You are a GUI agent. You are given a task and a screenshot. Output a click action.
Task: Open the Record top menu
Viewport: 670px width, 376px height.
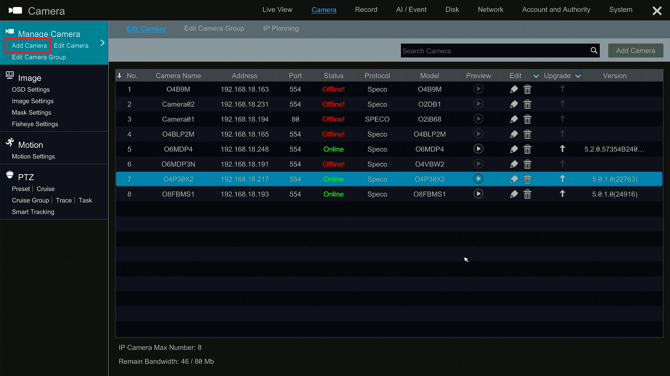366,9
